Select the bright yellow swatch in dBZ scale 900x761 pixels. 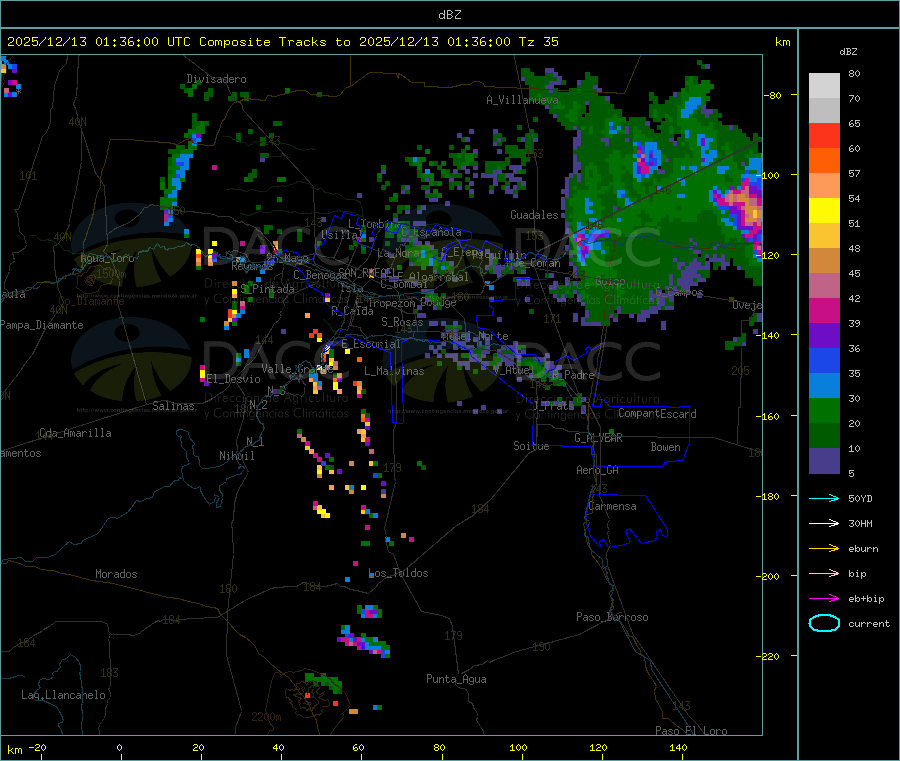click(x=824, y=211)
